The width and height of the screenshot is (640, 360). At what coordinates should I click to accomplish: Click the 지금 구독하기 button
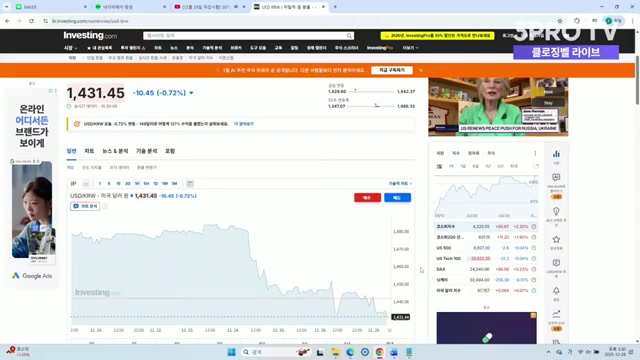(392, 70)
